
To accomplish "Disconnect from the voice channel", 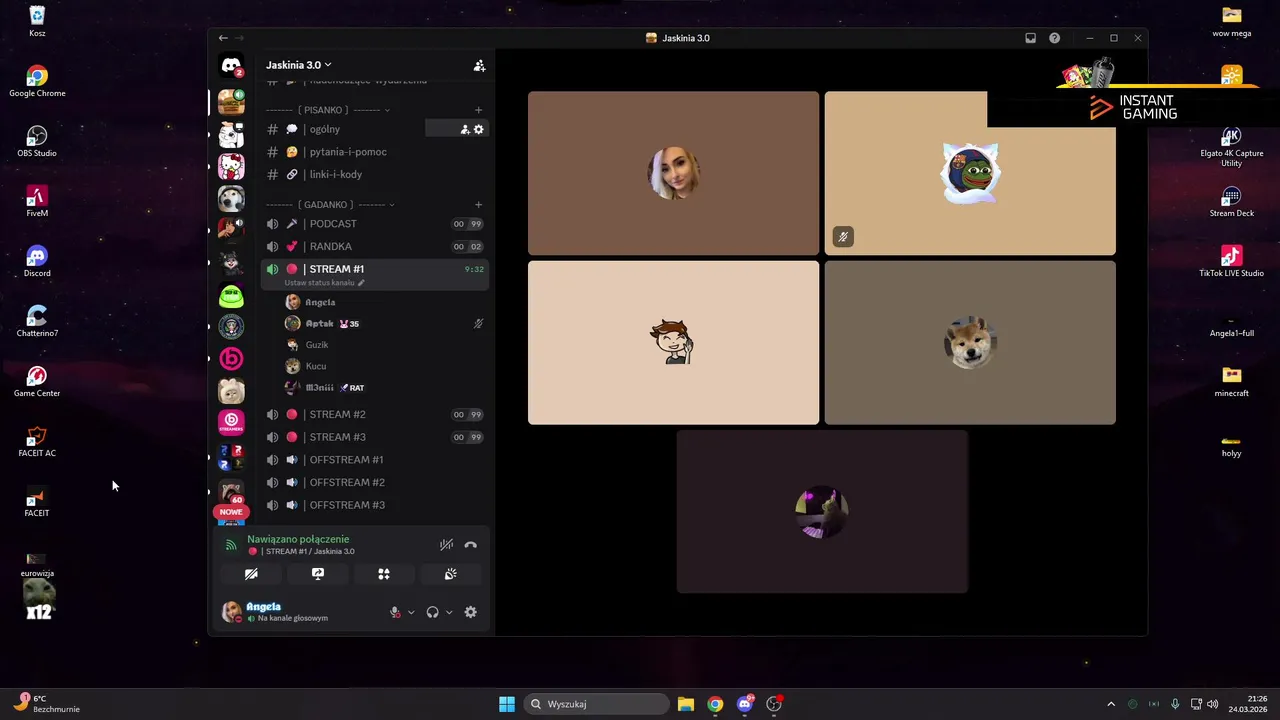I will 471,545.
